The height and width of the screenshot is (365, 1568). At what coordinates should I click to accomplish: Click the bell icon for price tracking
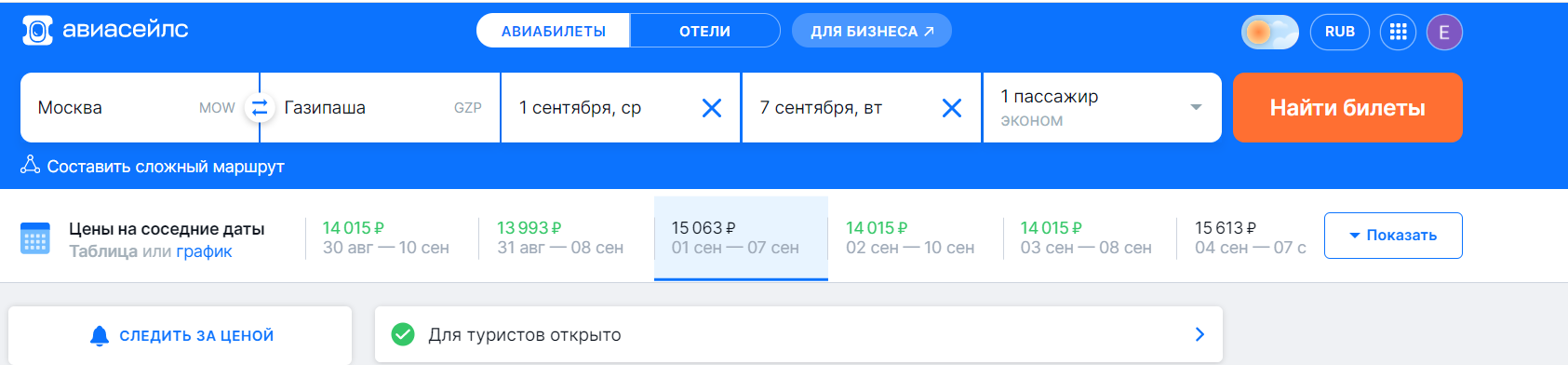pos(100,336)
